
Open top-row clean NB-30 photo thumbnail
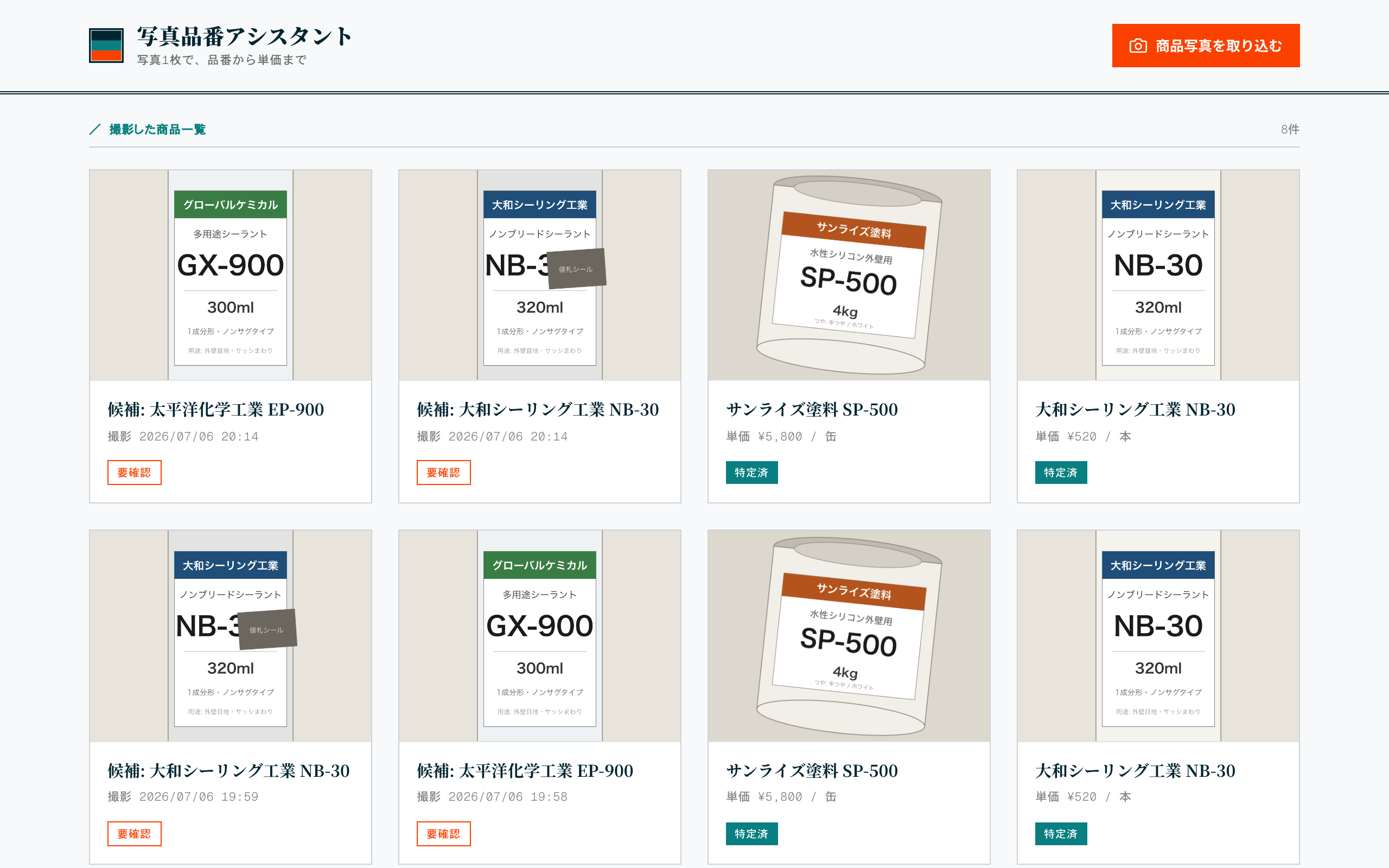pos(1158,275)
